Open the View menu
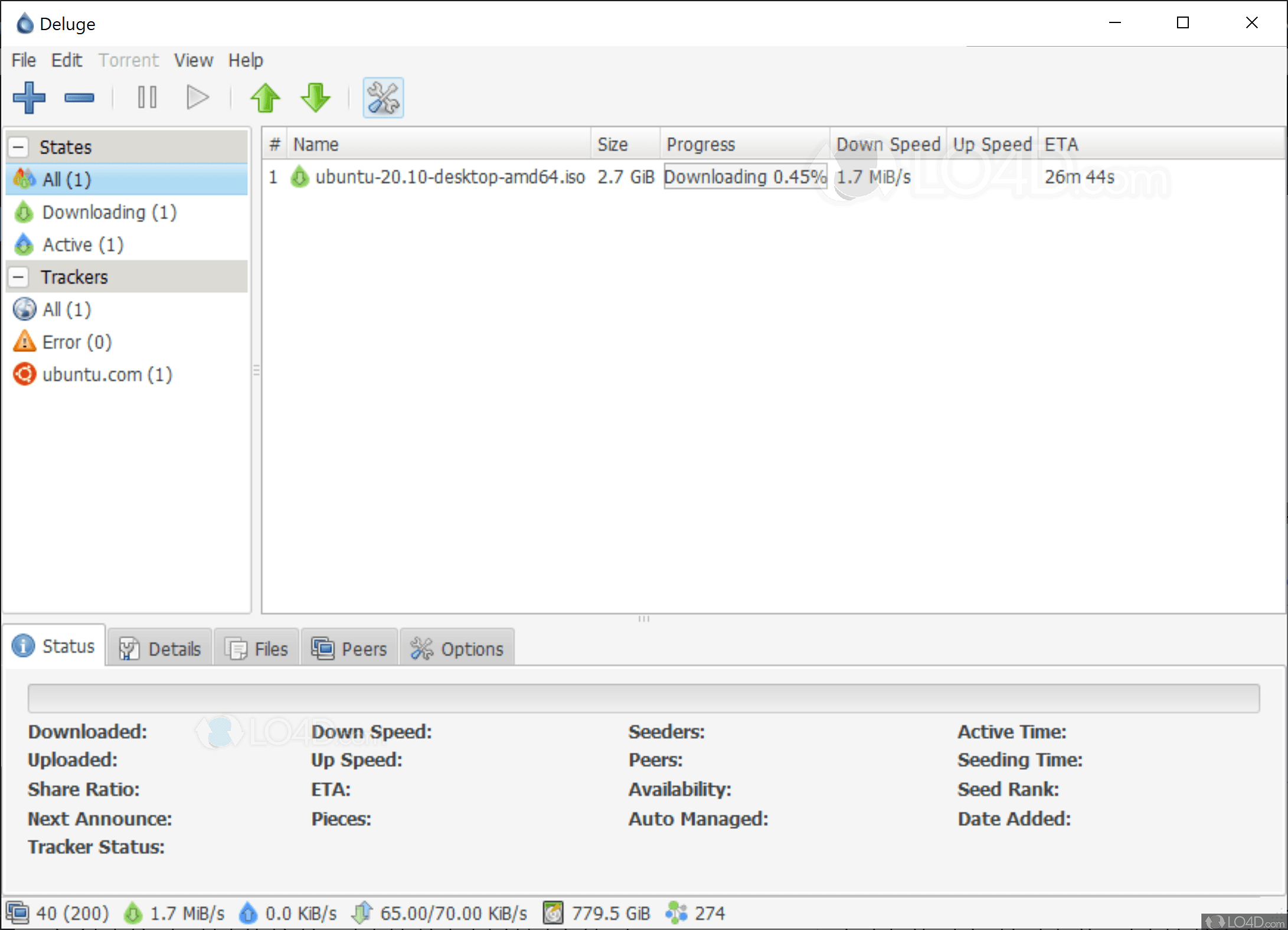 193,60
